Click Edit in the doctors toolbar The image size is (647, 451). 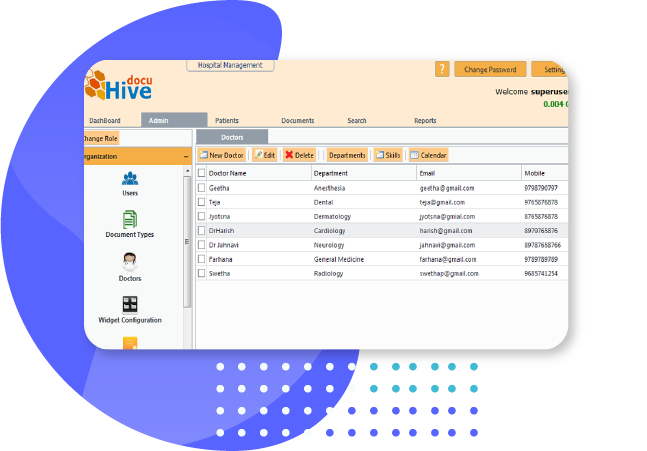(264, 155)
